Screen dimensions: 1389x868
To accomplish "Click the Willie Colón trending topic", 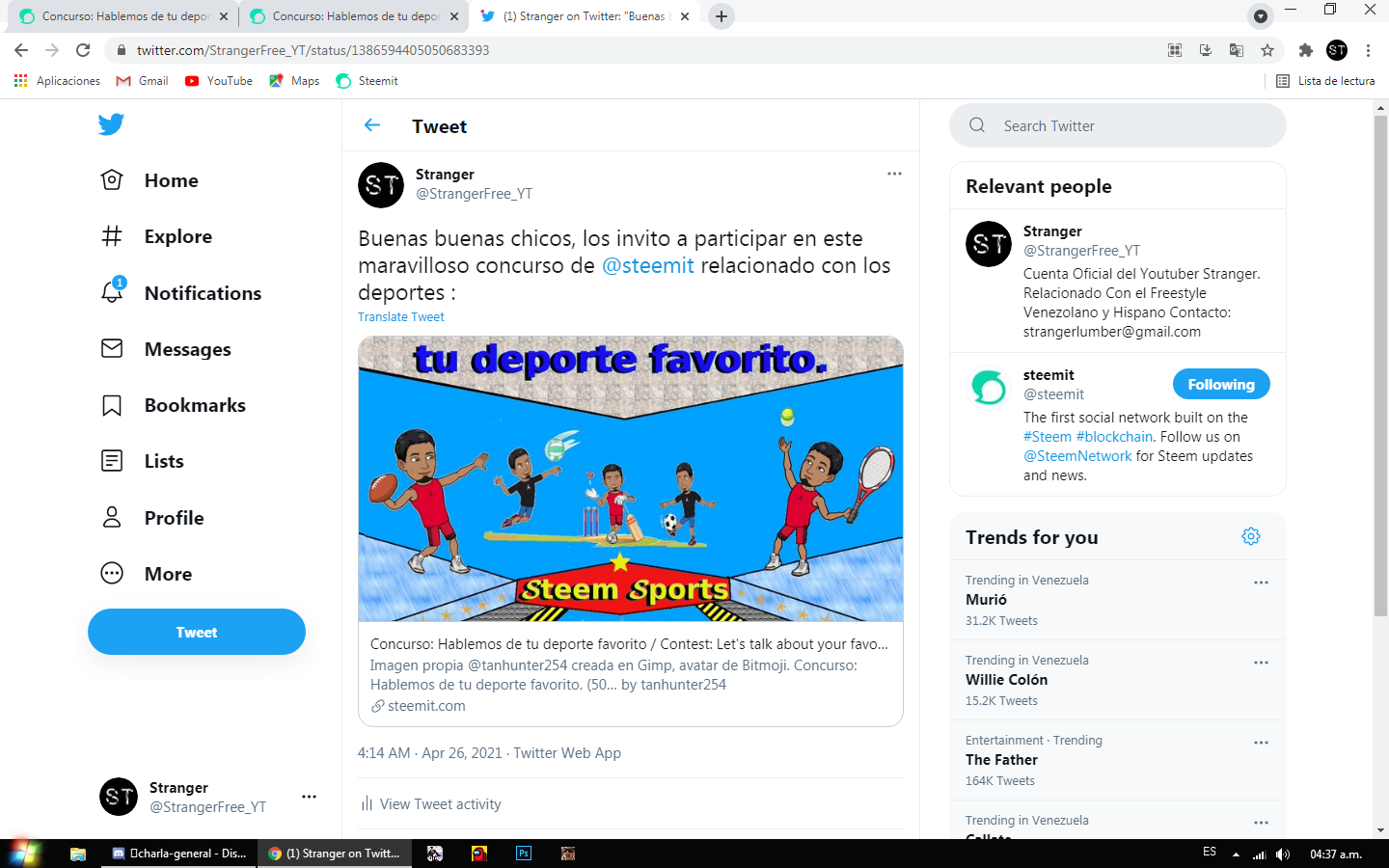I will [x=1006, y=680].
